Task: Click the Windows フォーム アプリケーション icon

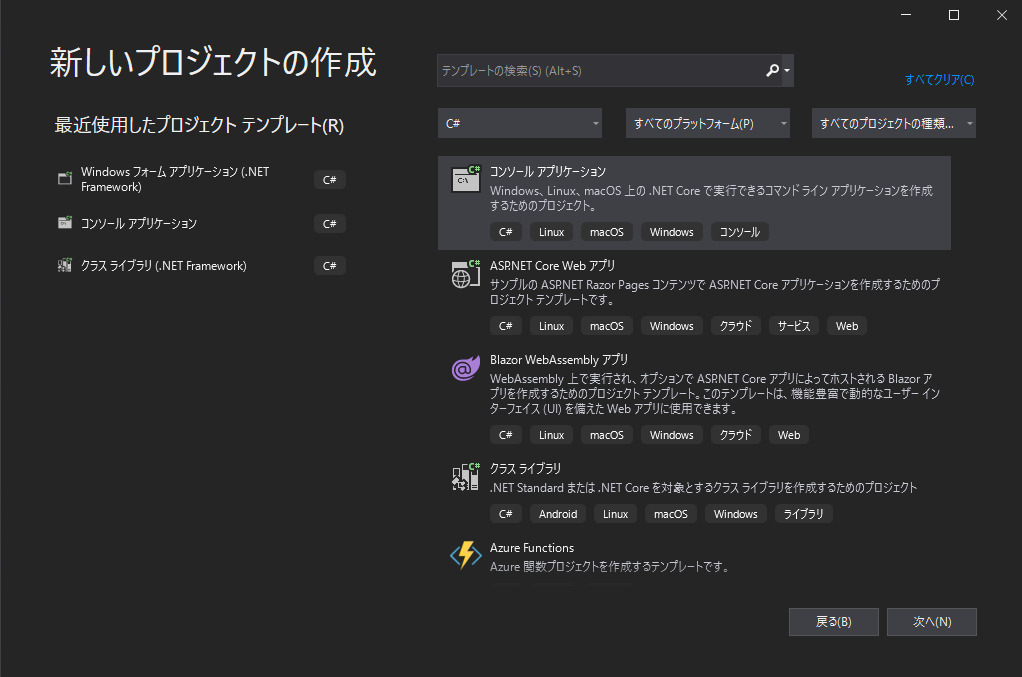Action: coord(66,179)
